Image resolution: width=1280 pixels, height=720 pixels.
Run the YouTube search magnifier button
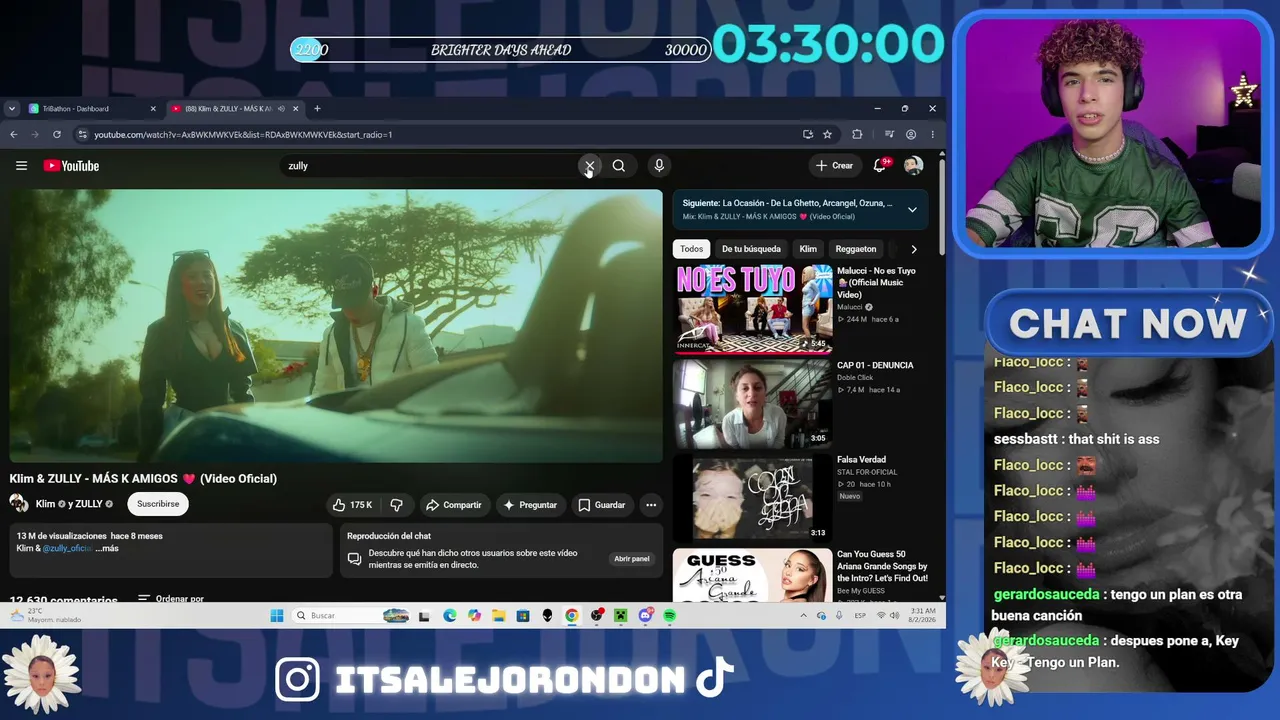coord(619,166)
